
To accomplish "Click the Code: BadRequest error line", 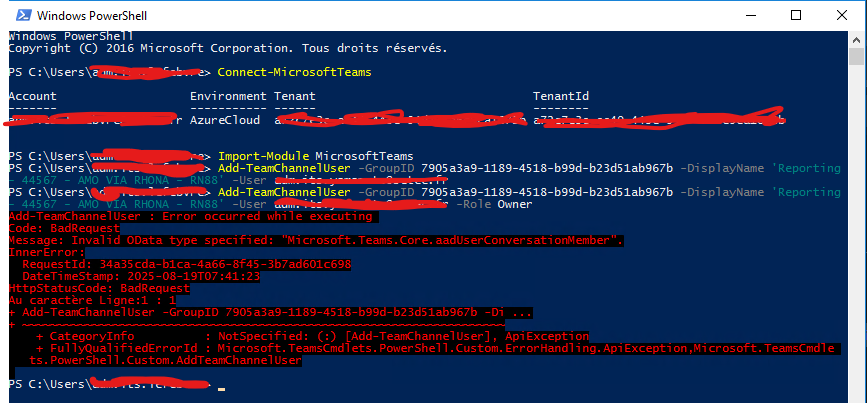I will [64, 228].
